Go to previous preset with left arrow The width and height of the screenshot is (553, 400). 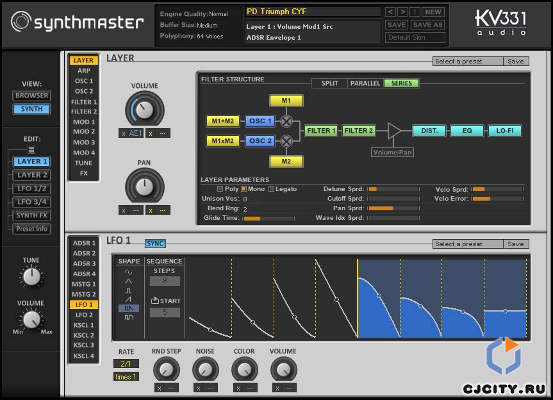[390, 12]
